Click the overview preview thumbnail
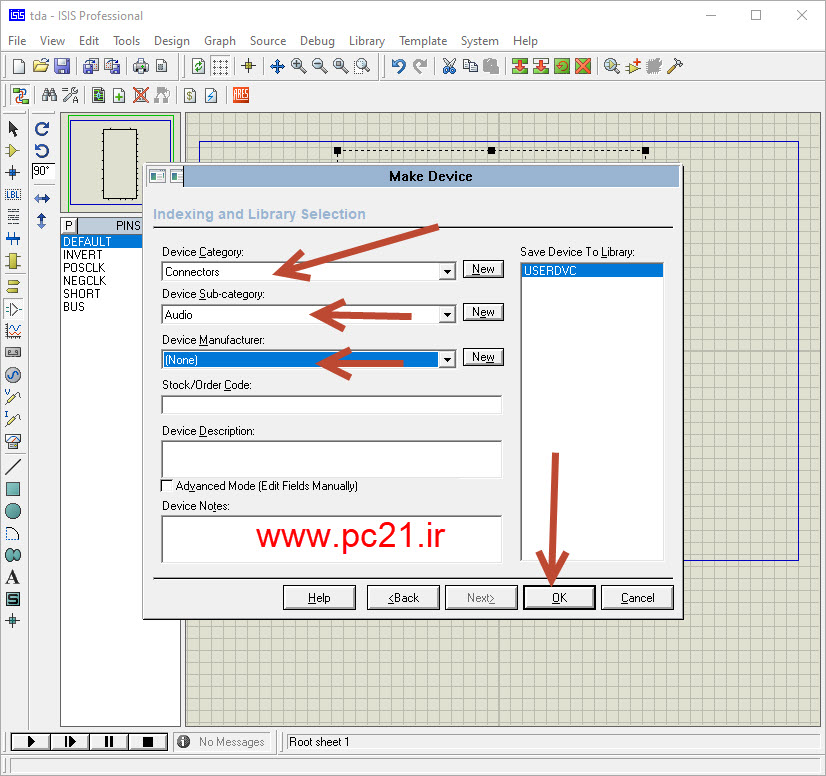This screenshot has width=826, height=776. coord(121,162)
